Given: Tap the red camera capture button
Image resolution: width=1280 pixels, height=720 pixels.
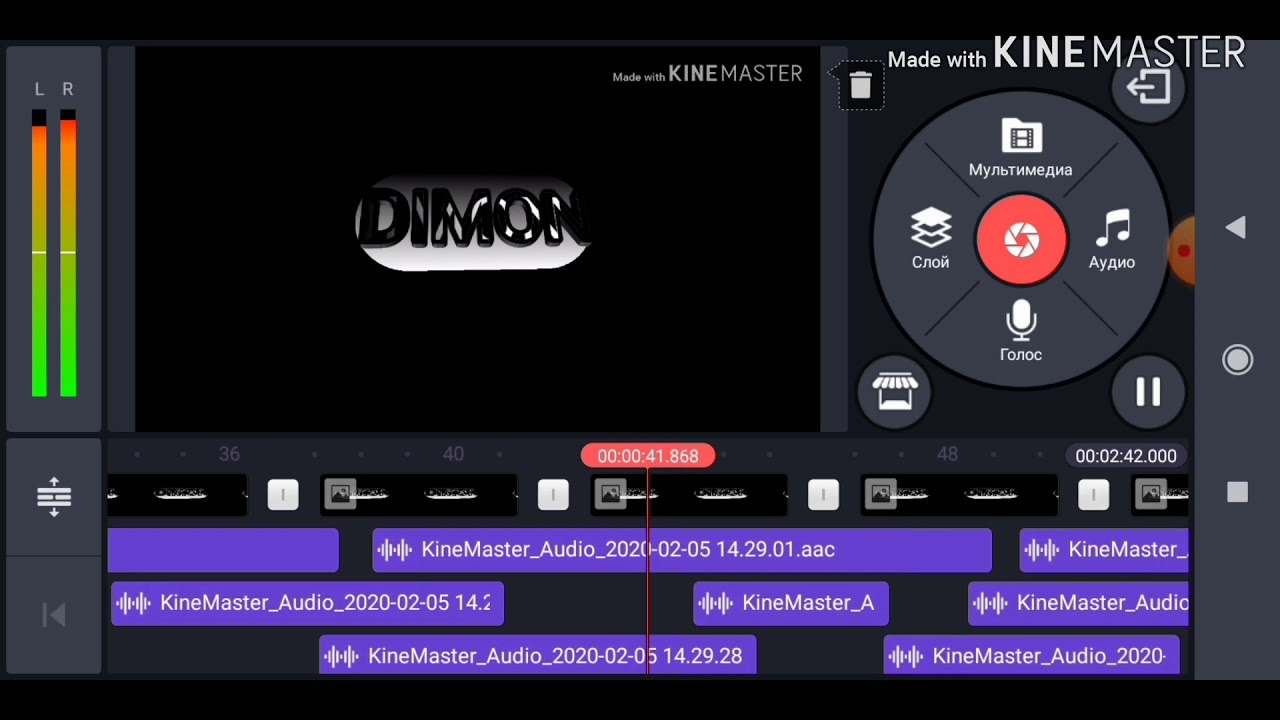Looking at the screenshot, I should coord(1021,240).
